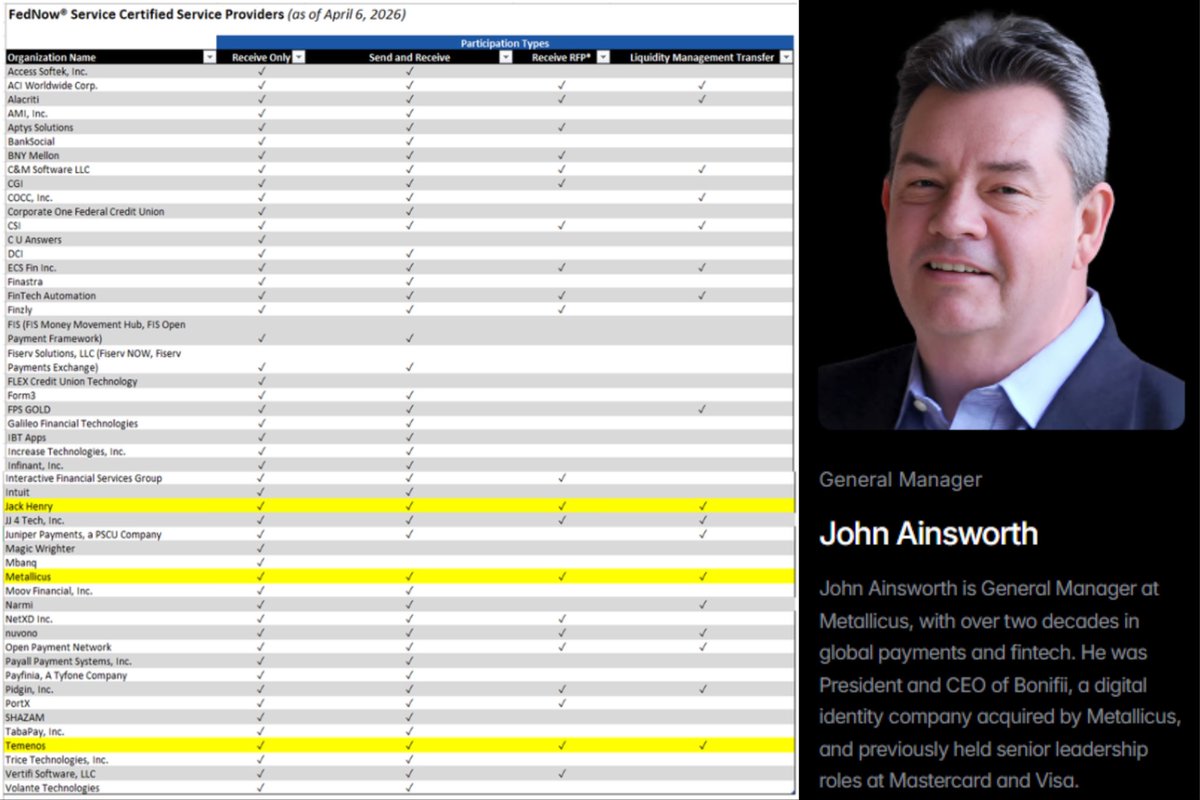Select the highlighted Metallicus cell

tap(111, 577)
